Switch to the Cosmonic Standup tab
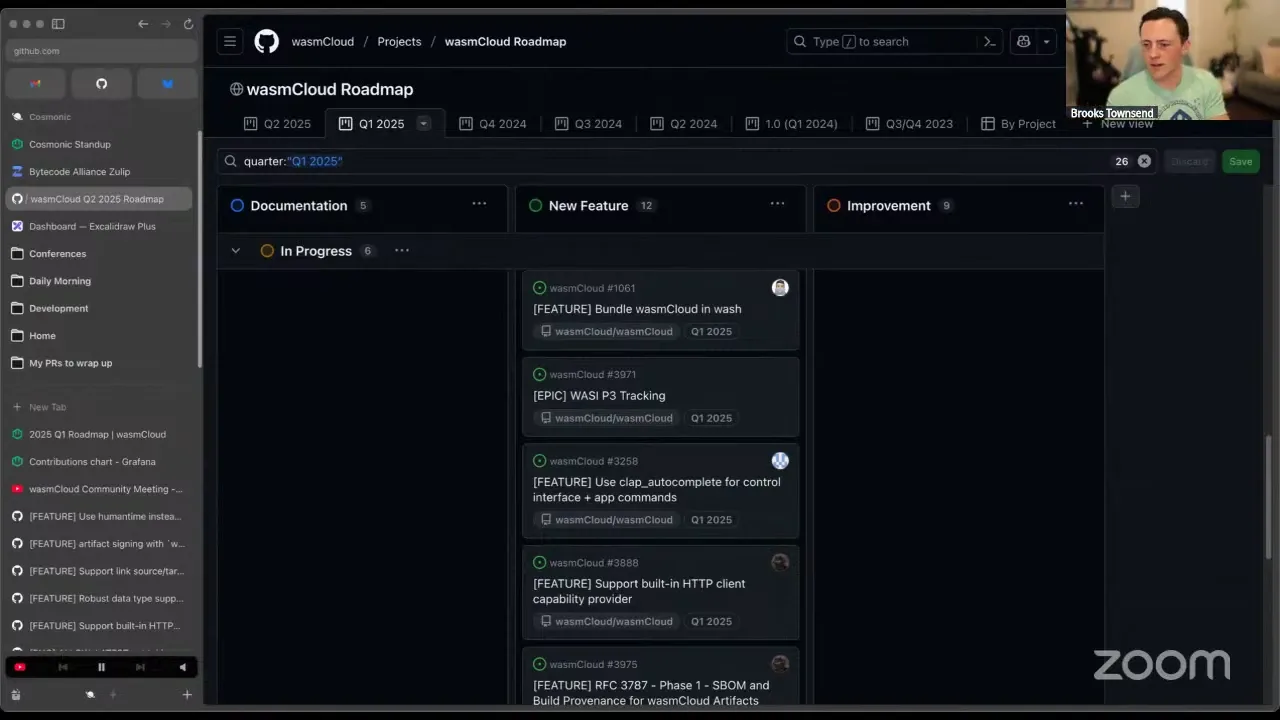The image size is (1280, 720). [x=99, y=144]
